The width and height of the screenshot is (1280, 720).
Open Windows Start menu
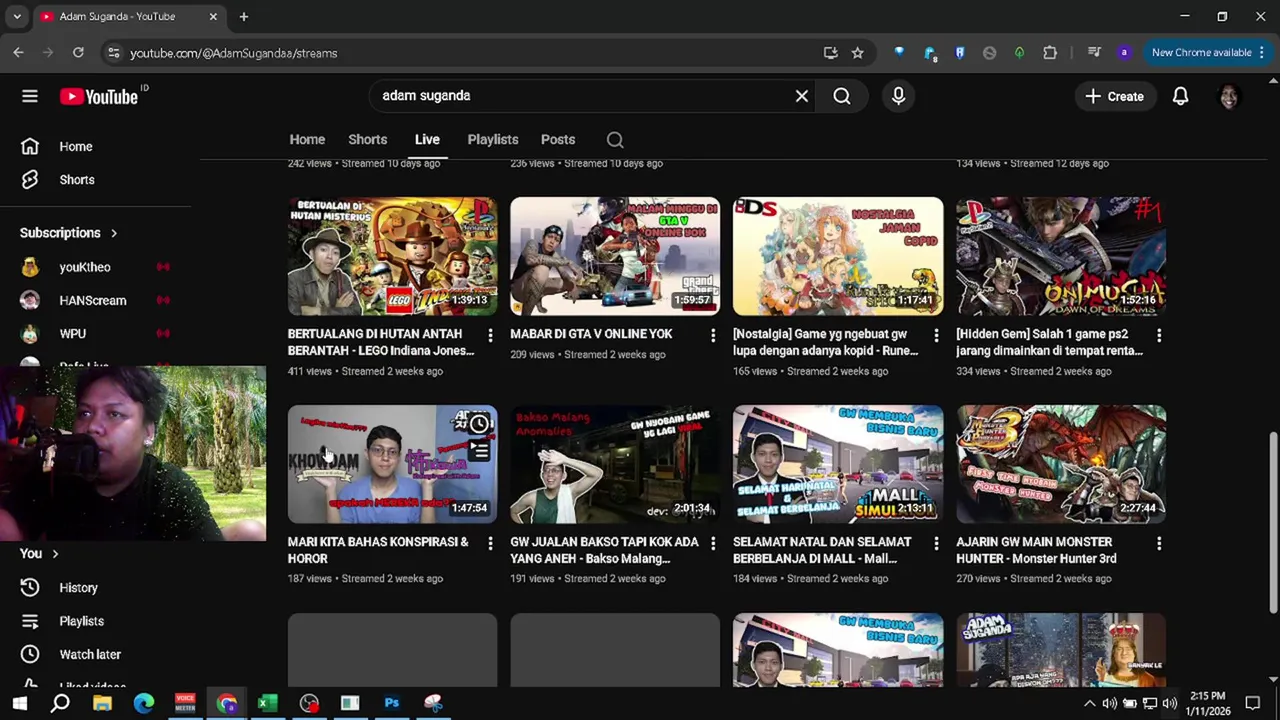(x=19, y=703)
